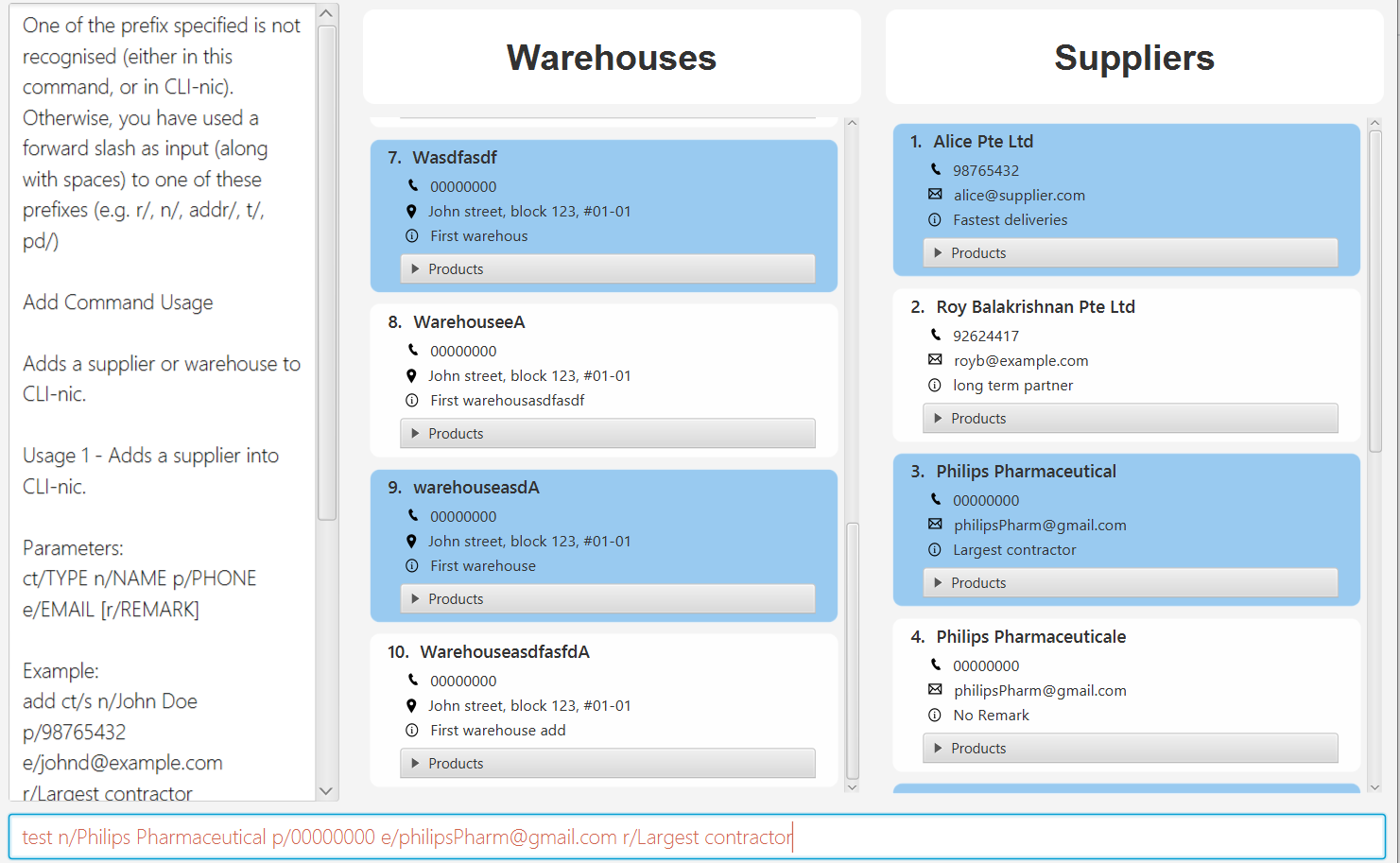The image size is (1400, 863).
Task: Click email envelope icon in Philips Pharmaceutical card
Action: click(935, 524)
